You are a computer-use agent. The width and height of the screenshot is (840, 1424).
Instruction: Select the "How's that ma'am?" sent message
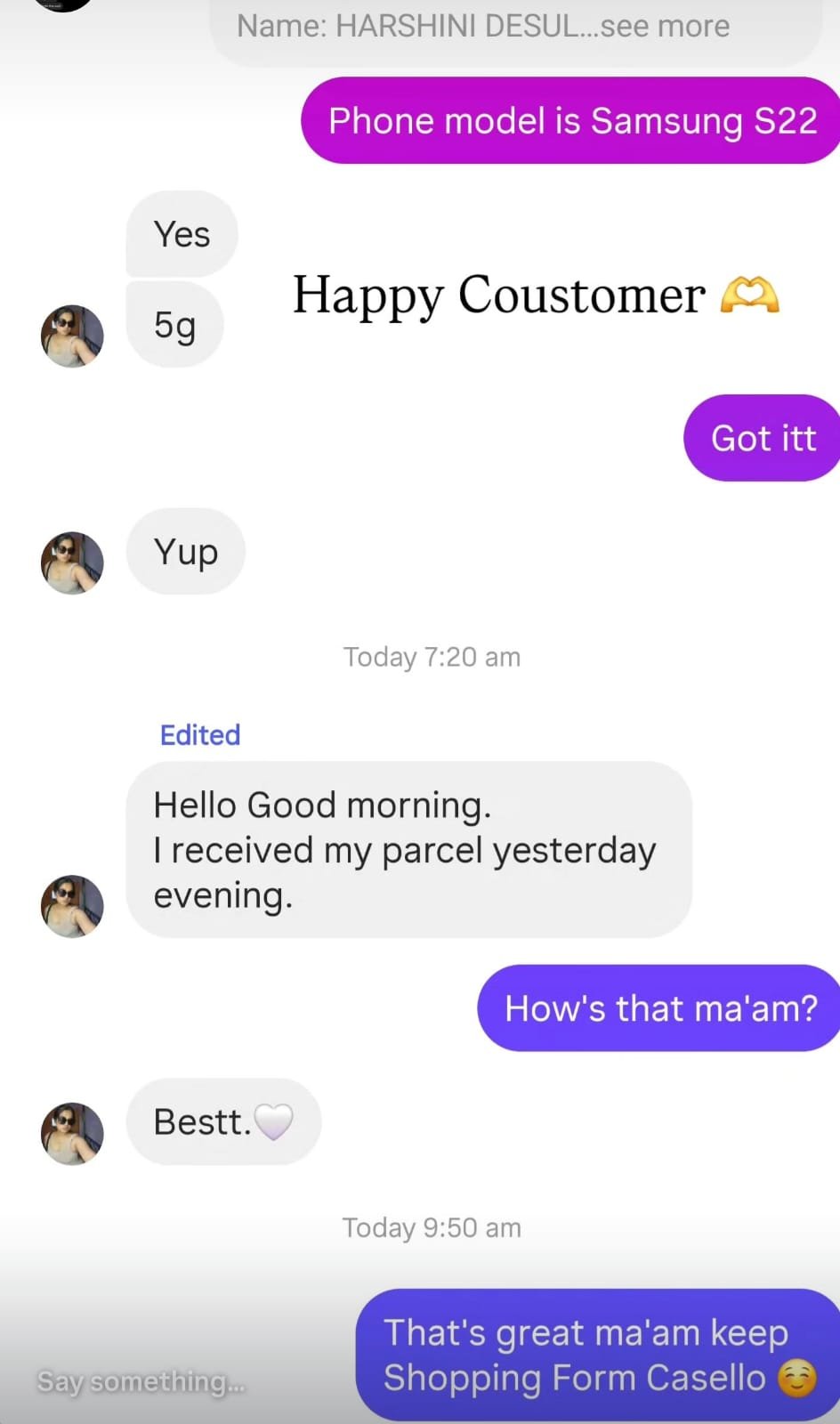point(658,1008)
